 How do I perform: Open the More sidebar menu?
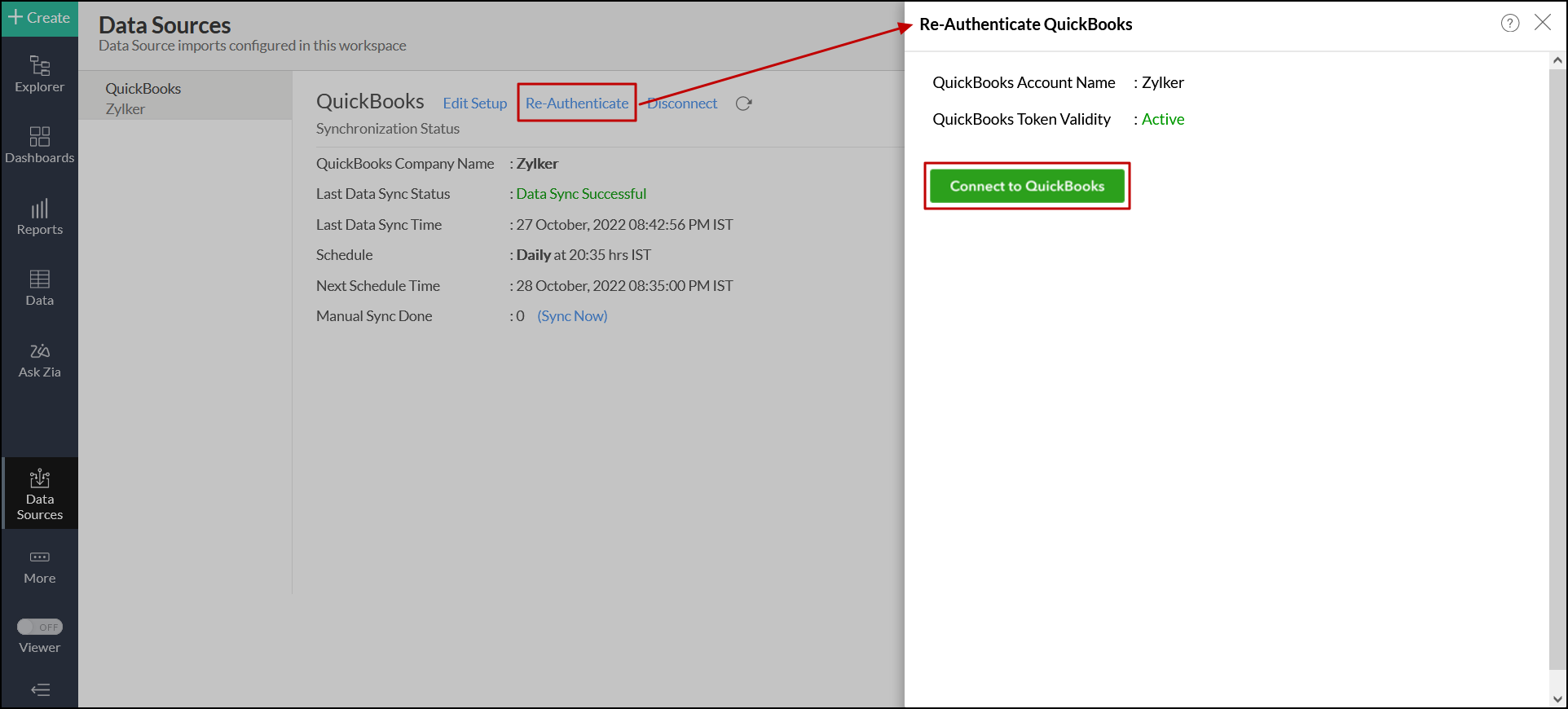click(x=39, y=567)
